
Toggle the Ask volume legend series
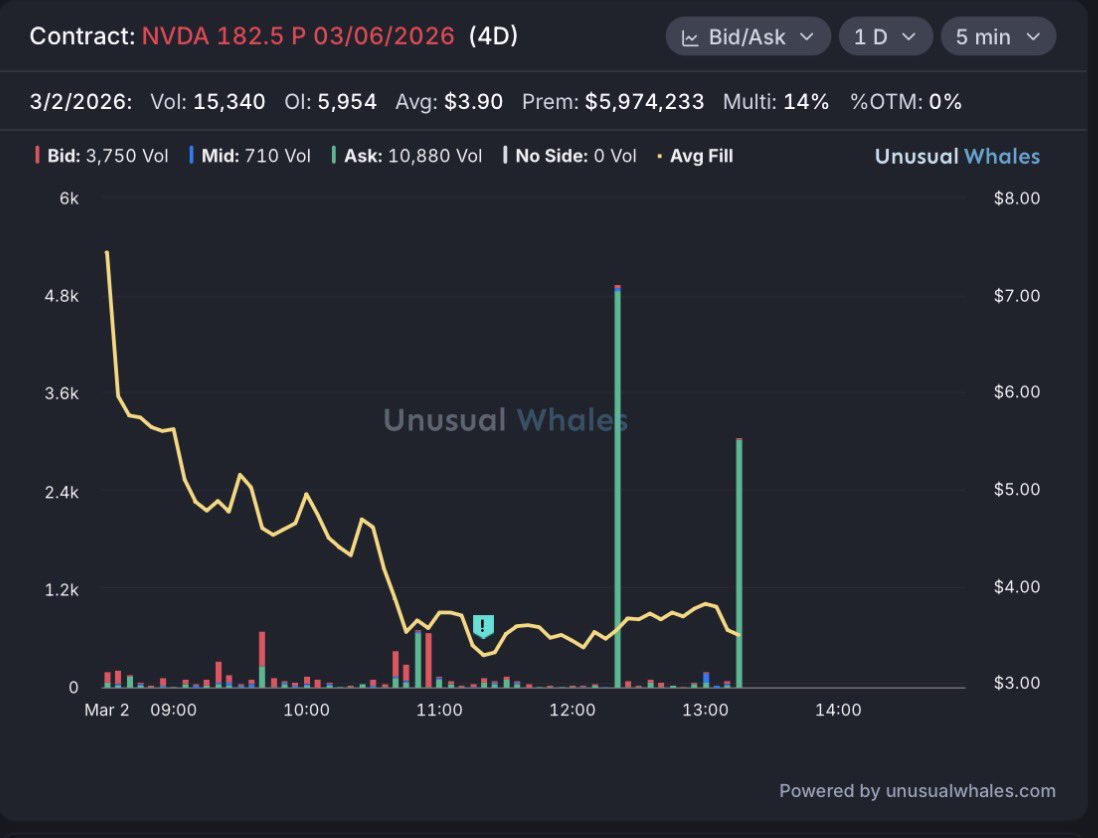click(x=407, y=155)
